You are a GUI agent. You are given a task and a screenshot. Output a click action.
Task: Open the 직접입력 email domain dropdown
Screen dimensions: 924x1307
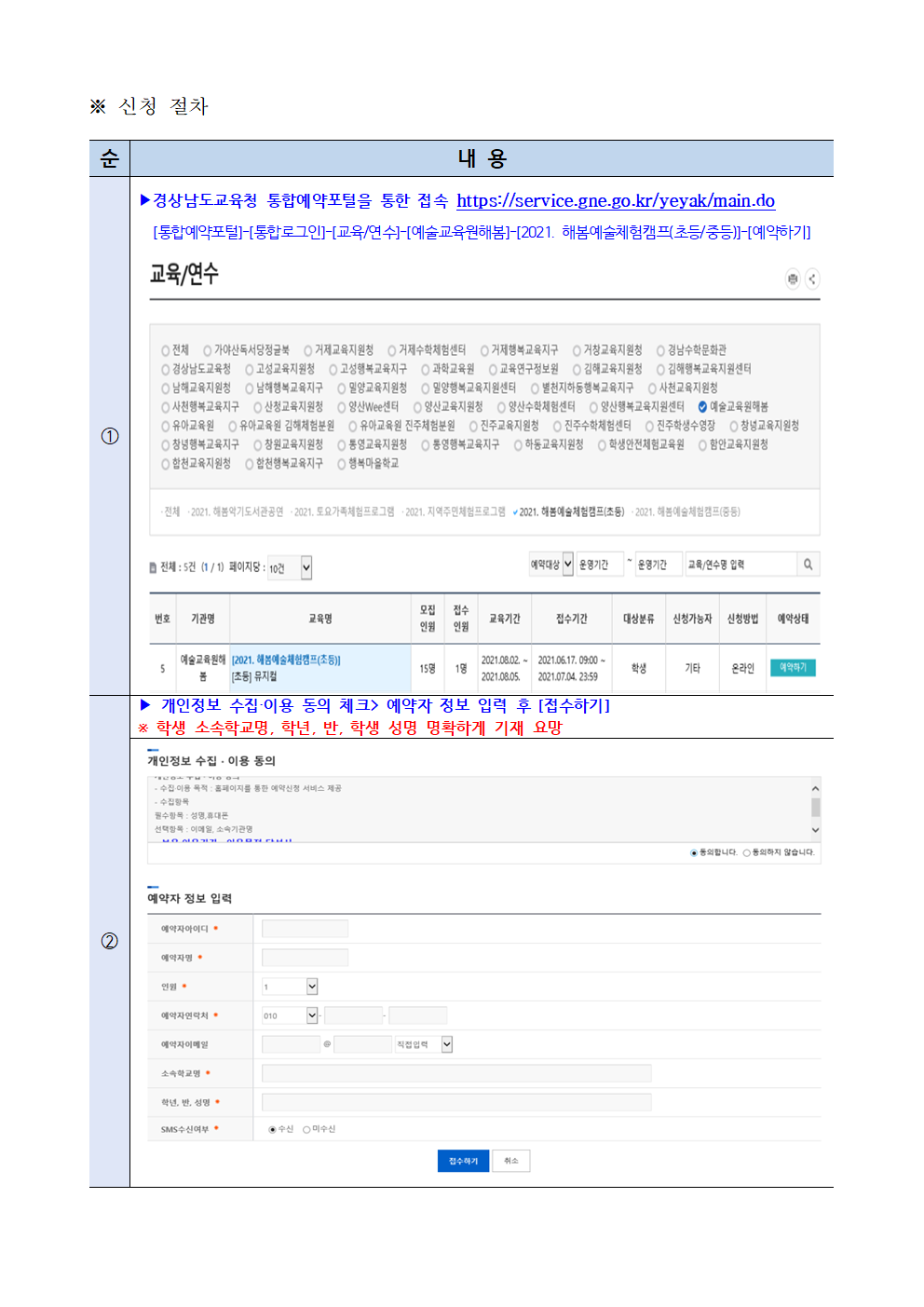(x=424, y=1044)
